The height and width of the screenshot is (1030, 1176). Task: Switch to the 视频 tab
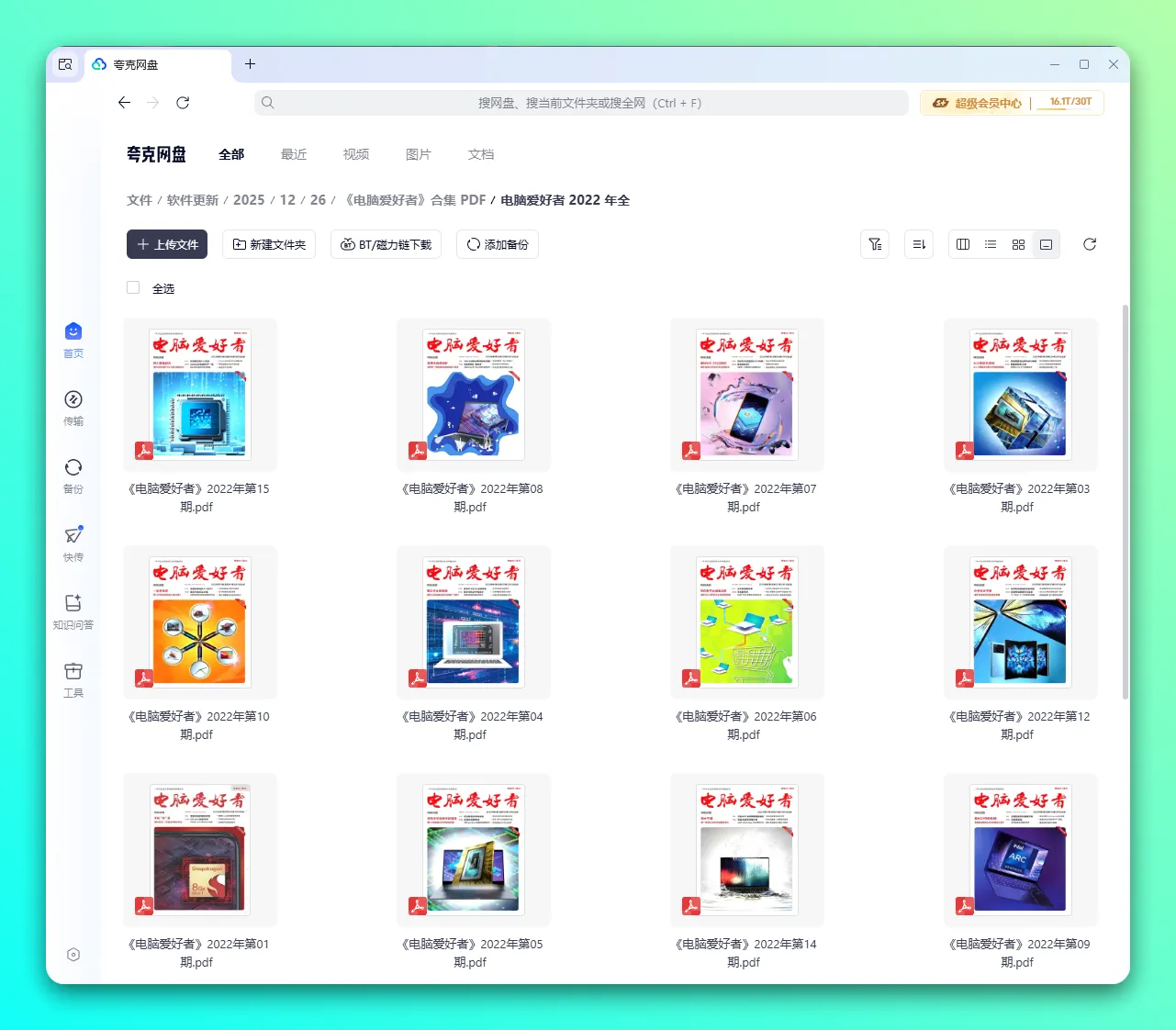point(356,154)
